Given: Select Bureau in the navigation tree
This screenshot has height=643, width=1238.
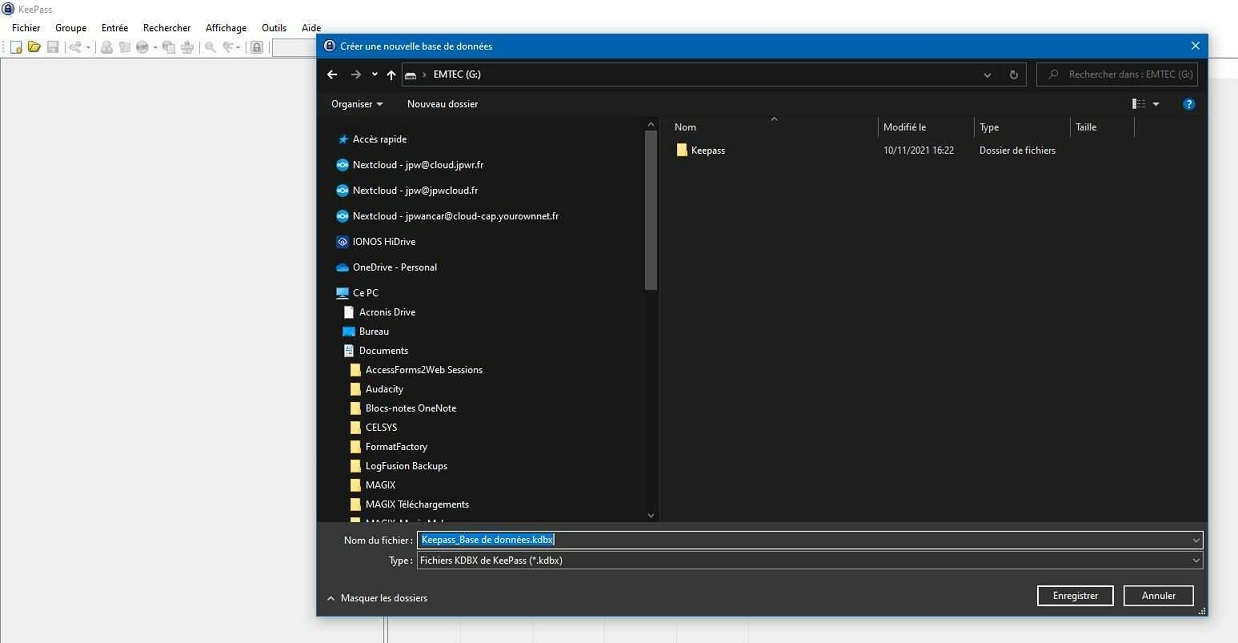Looking at the screenshot, I should (x=374, y=331).
